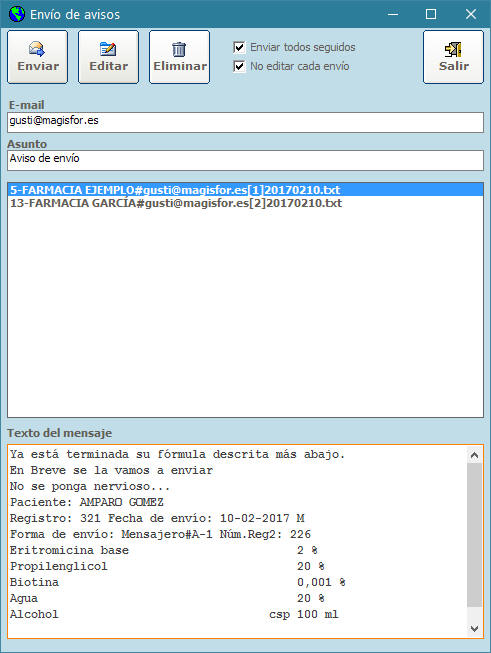The height and width of the screenshot is (653, 491).
Task: Click the Eliminar trash can icon
Action: click(179, 49)
